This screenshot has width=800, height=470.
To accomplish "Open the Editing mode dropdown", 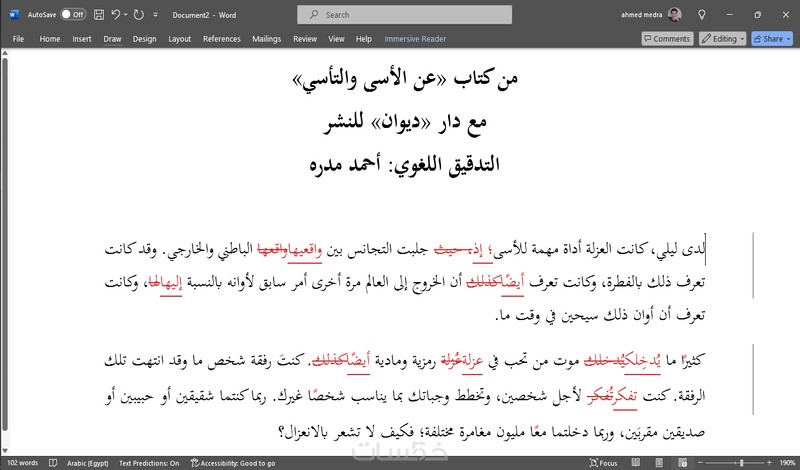I will [x=722, y=39].
